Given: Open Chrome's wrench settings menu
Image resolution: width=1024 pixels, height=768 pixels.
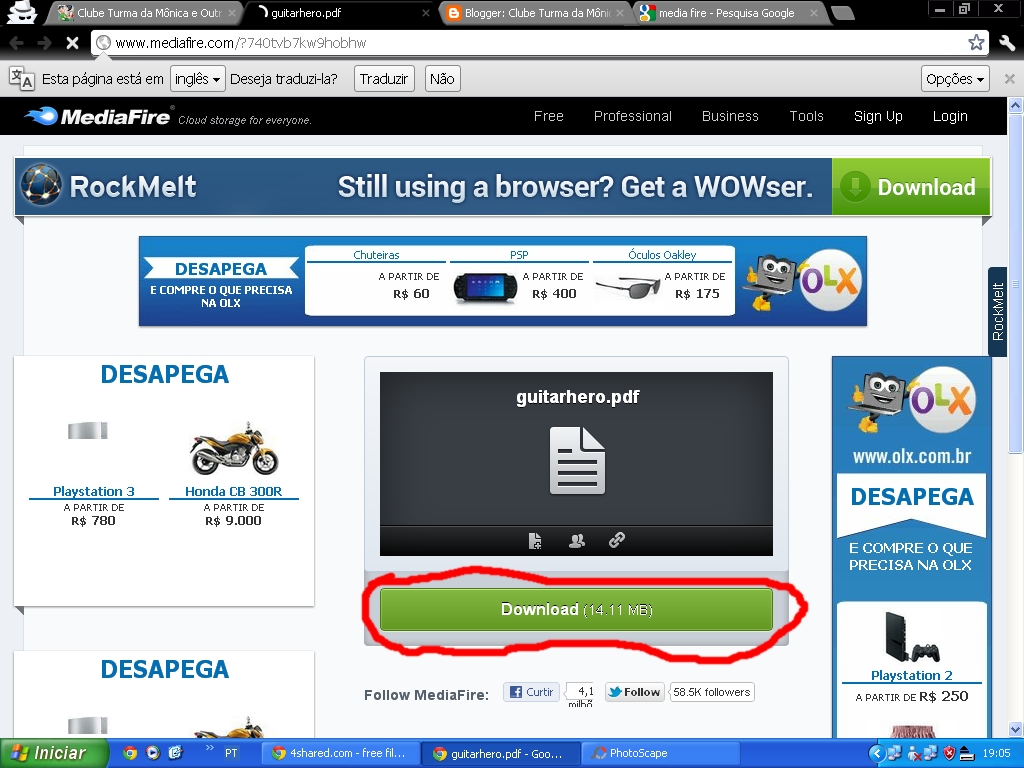Looking at the screenshot, I should coord(1006,42).
